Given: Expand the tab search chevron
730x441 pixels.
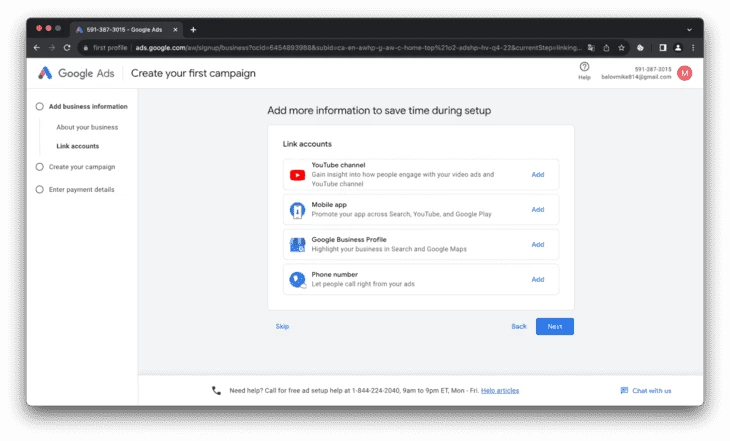Looking at the screenshot, I should [689, 29].
